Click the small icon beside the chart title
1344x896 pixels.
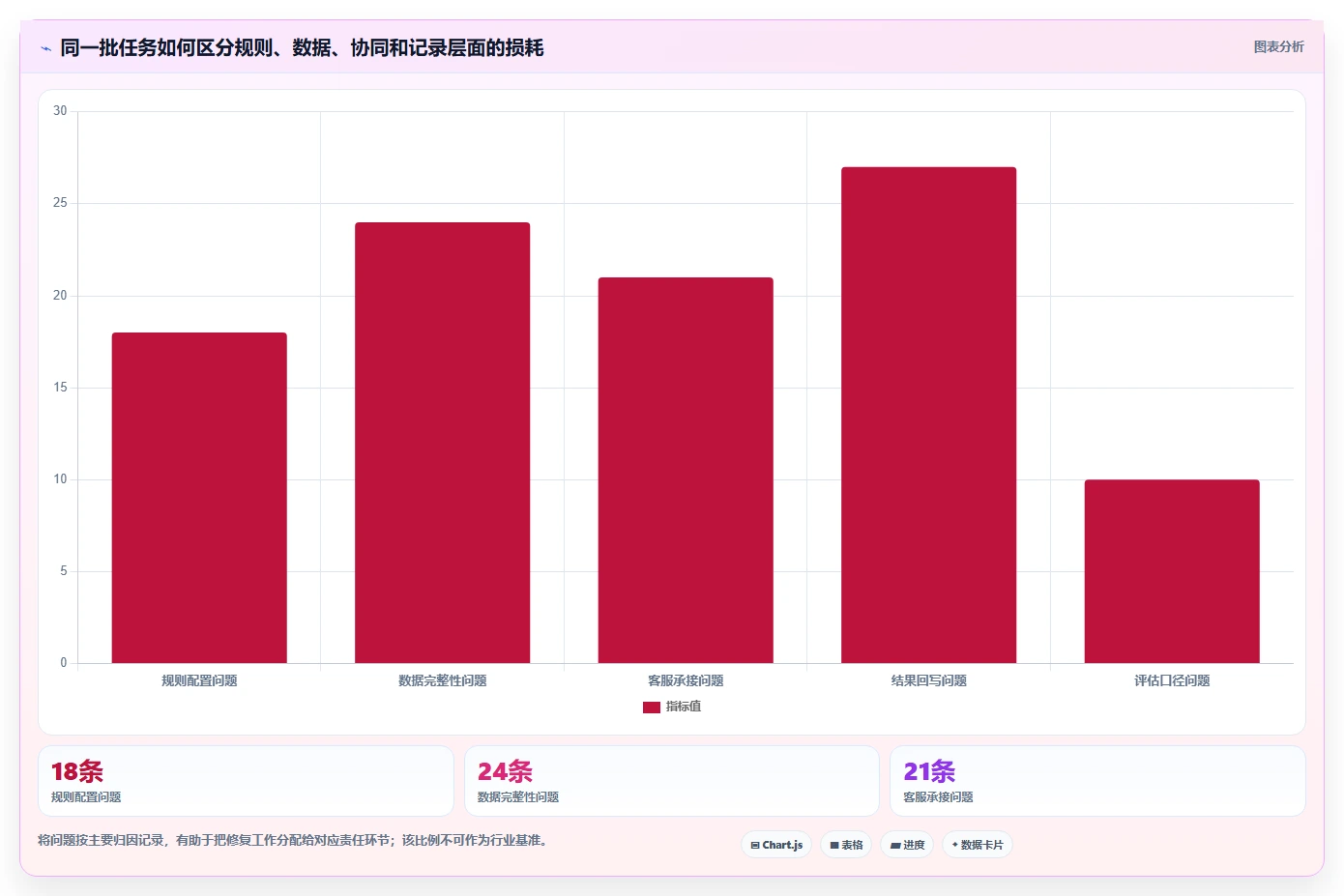pos(45,48)
